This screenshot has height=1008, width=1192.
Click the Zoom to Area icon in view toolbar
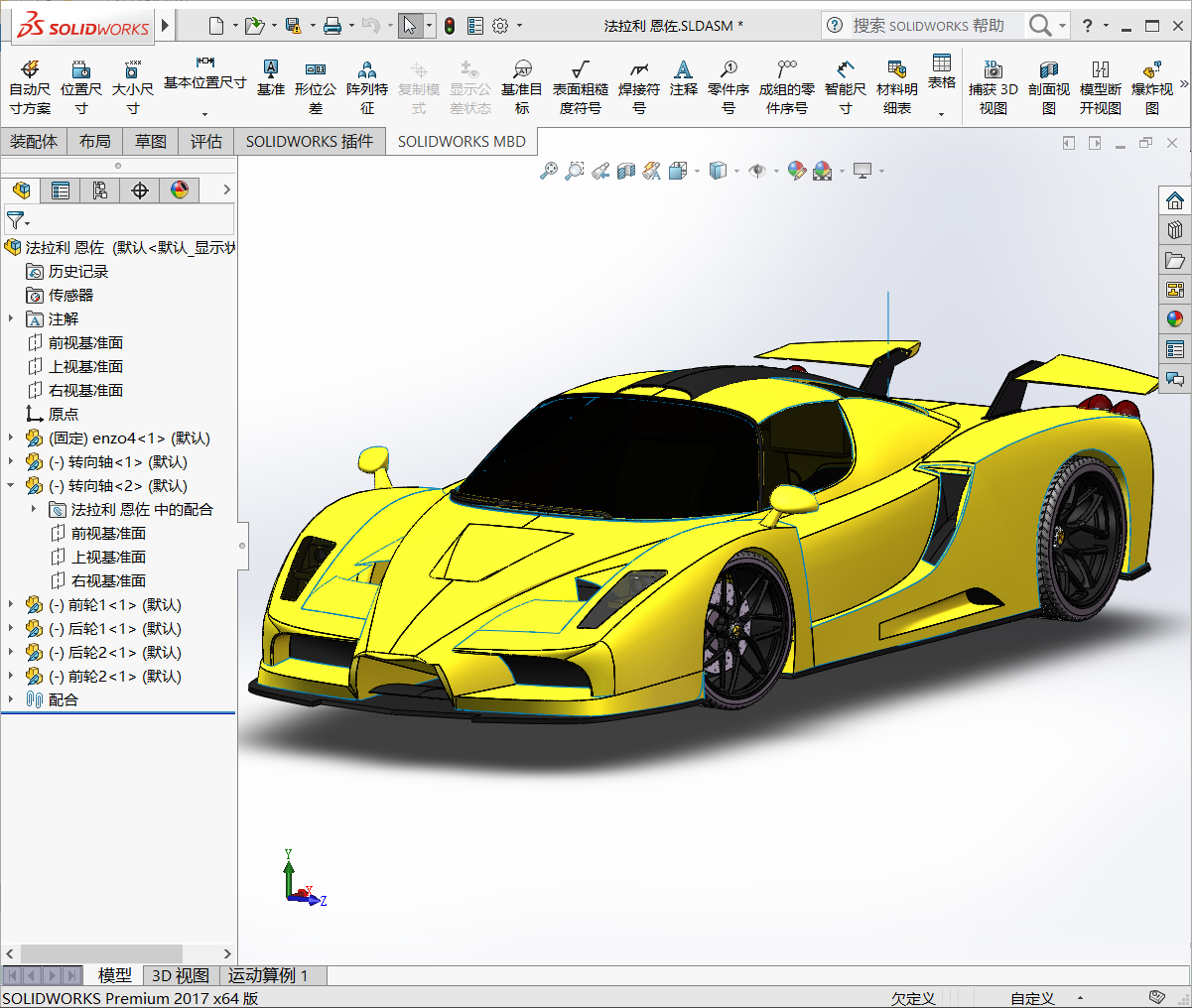click(575, 171)
